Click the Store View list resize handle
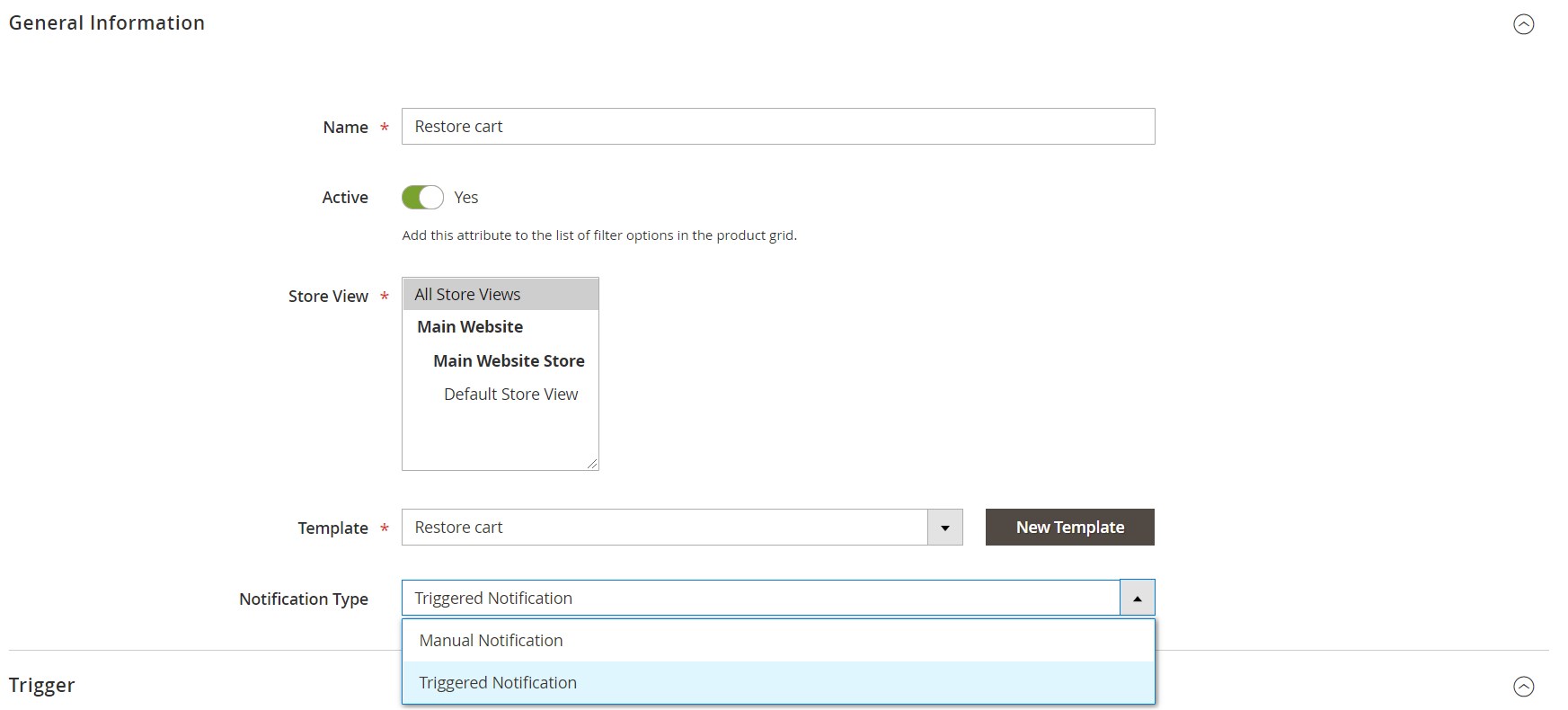 pyautogui.click(x=591, y=463)
